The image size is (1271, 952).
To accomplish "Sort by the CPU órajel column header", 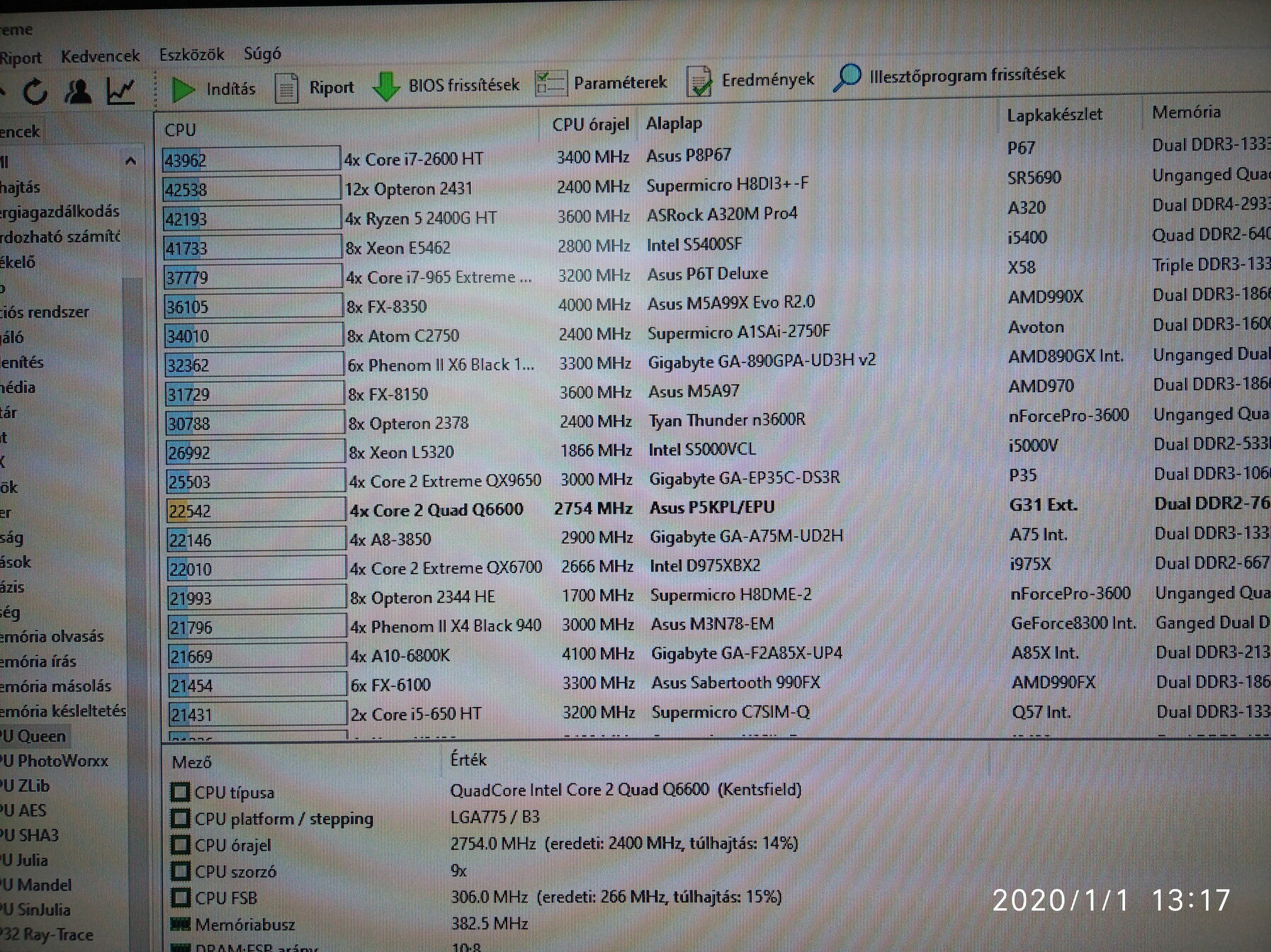I will click(x=590, y=125).
